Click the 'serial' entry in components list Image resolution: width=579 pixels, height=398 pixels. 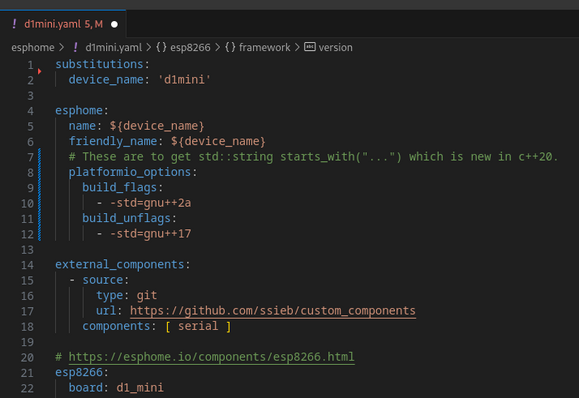point(198,326)
